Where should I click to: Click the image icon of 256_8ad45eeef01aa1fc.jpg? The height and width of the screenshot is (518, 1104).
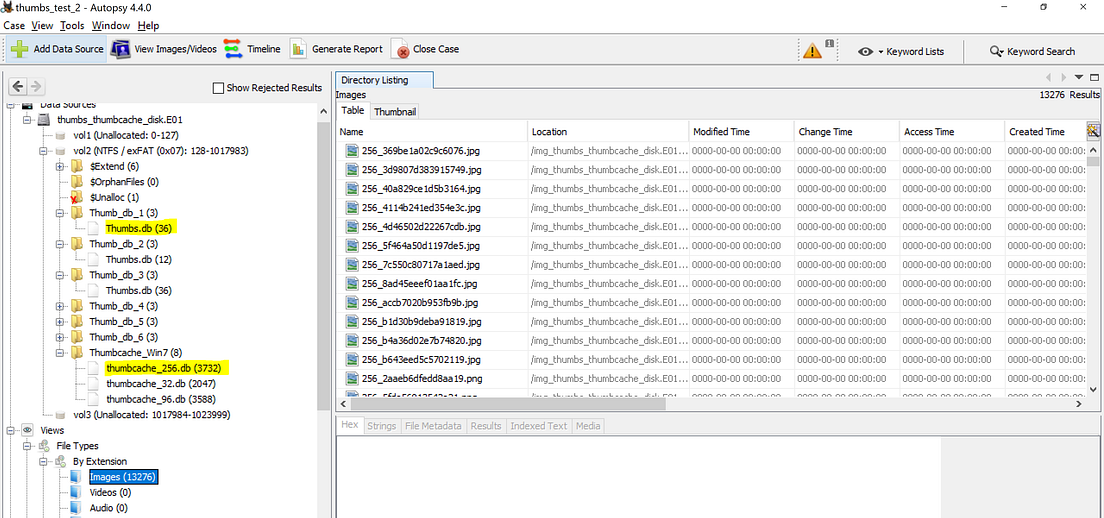click(x=351, y=284)
